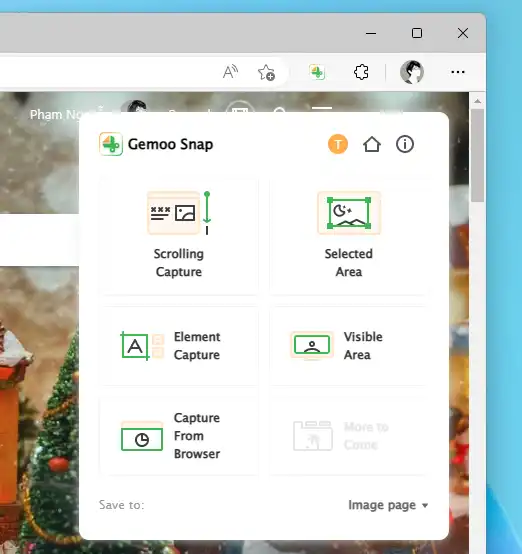Click the disabled More to Come tile
Viewport: 522px width, 554px height.
pos(349,436)
